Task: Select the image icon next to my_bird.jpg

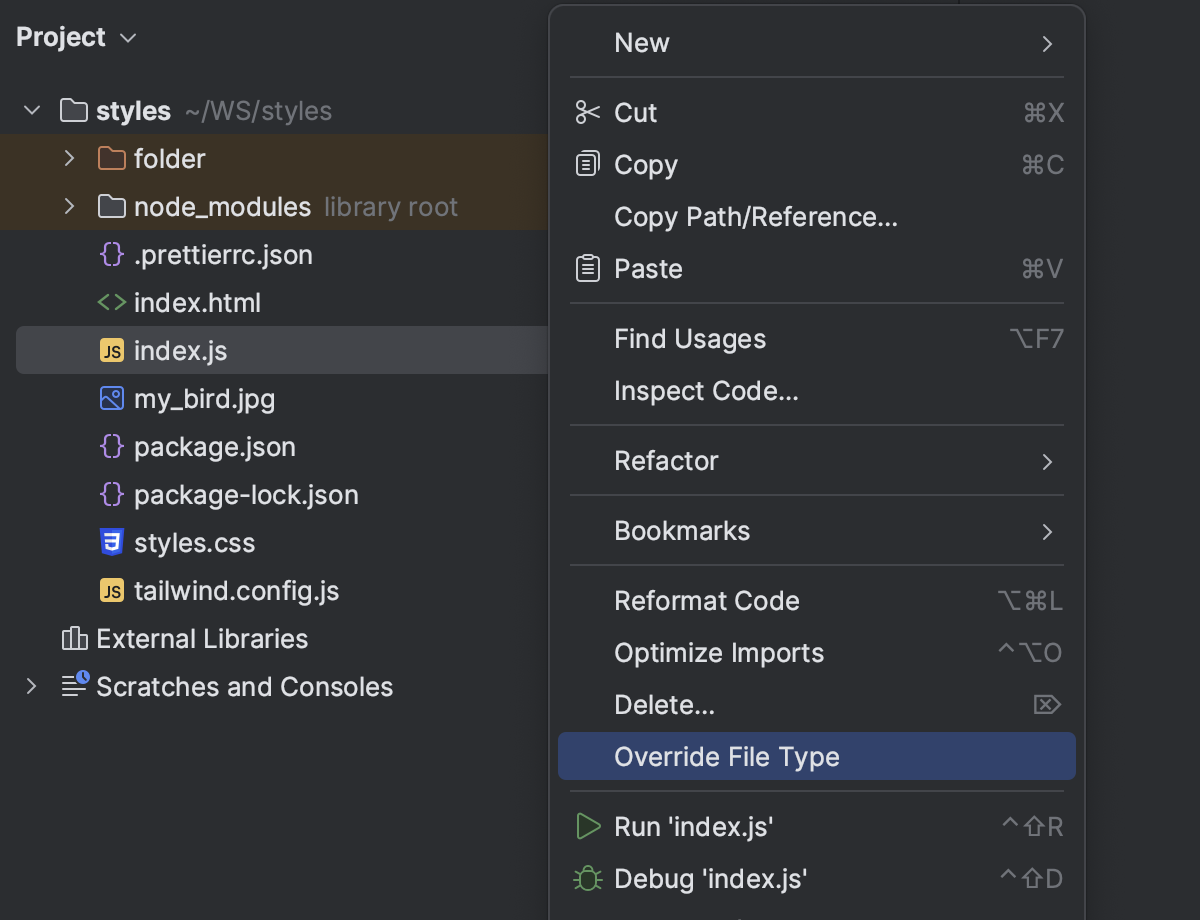Action: click(x=111, y=399)
